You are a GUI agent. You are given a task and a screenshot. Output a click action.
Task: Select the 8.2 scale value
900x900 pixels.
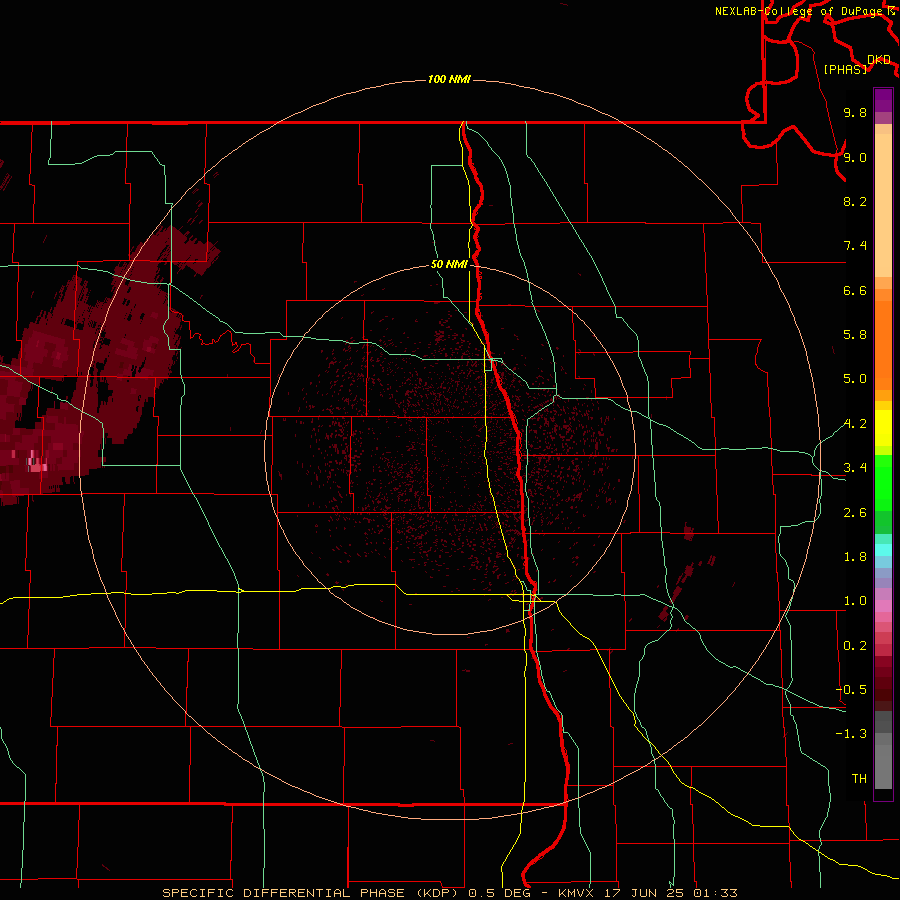tap(855, 201)
